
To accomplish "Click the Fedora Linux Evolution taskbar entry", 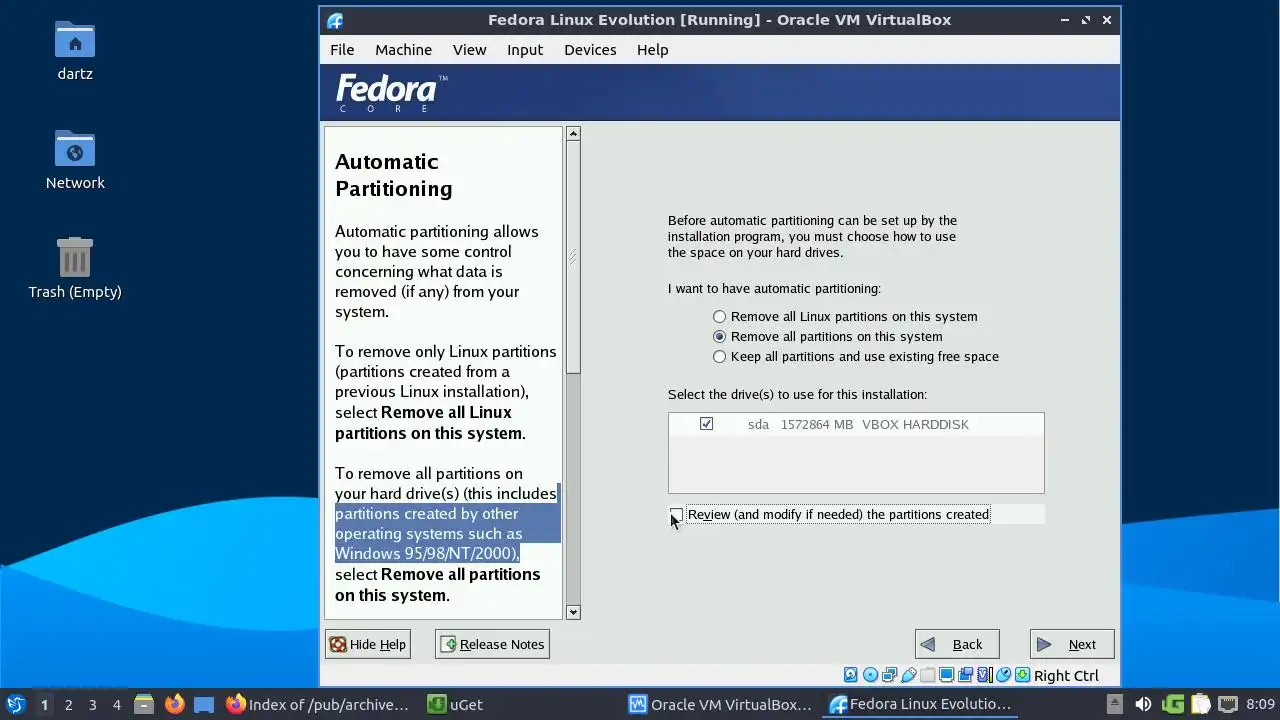I will click(922, 704).
